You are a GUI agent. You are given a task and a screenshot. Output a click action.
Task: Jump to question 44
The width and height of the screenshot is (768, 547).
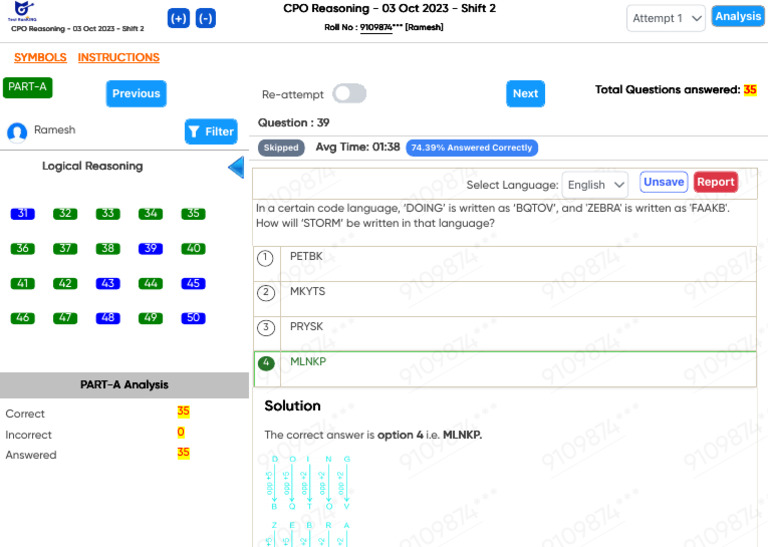pos(150,284)
